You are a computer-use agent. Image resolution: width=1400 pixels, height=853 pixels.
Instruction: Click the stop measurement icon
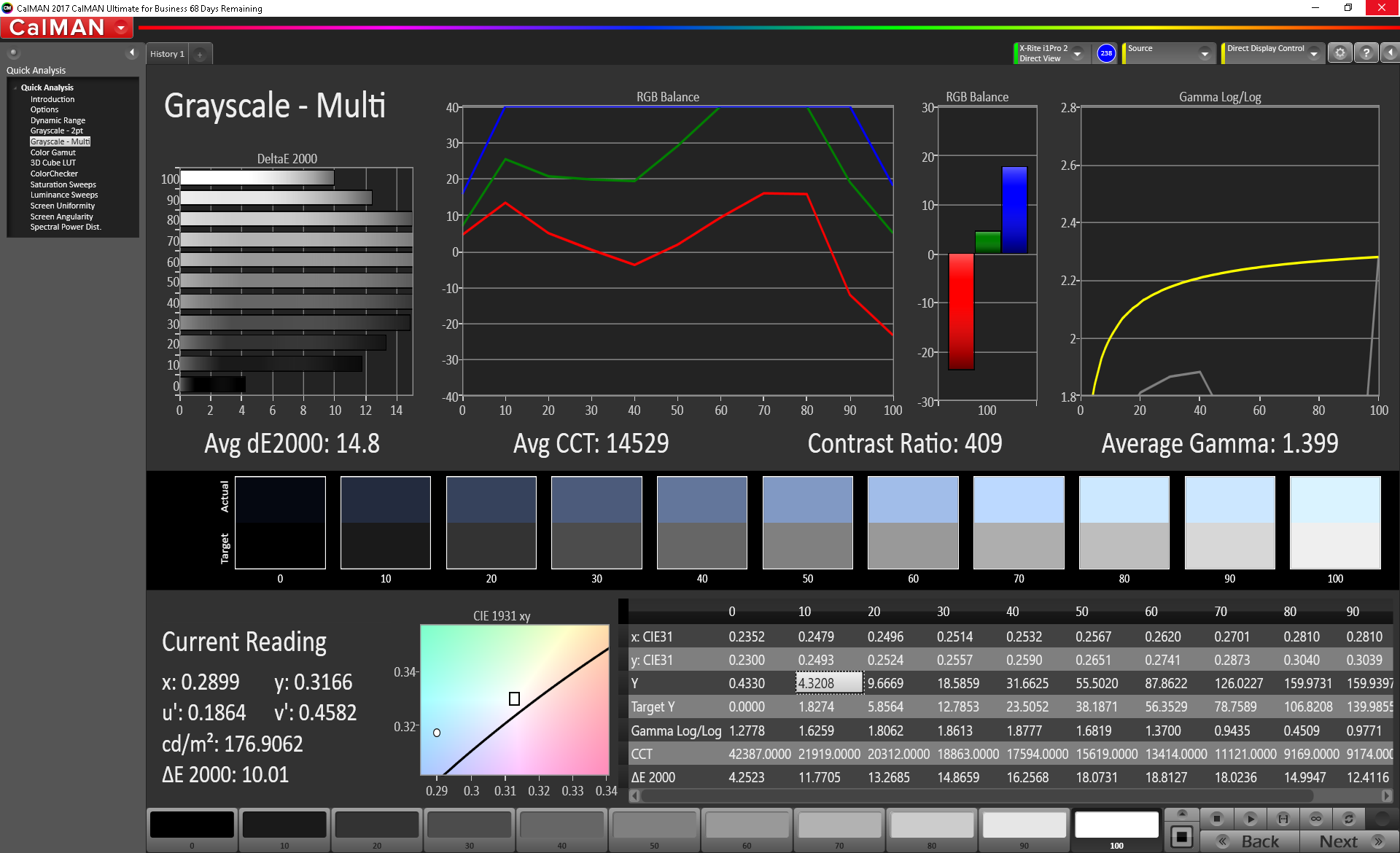coord(1216,819)
